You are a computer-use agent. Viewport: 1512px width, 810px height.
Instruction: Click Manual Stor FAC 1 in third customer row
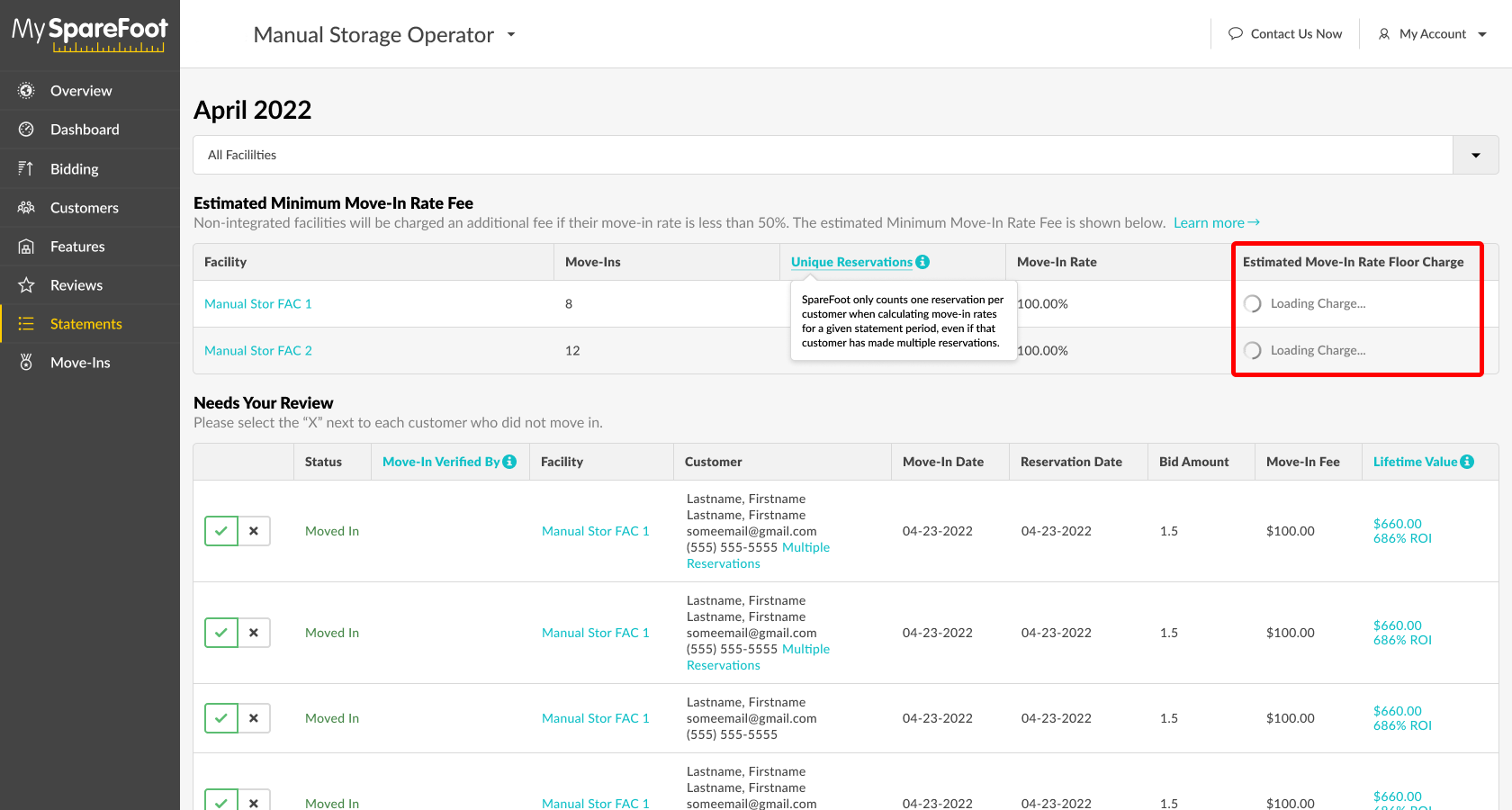pyautogui.click(x=596, y=718)
